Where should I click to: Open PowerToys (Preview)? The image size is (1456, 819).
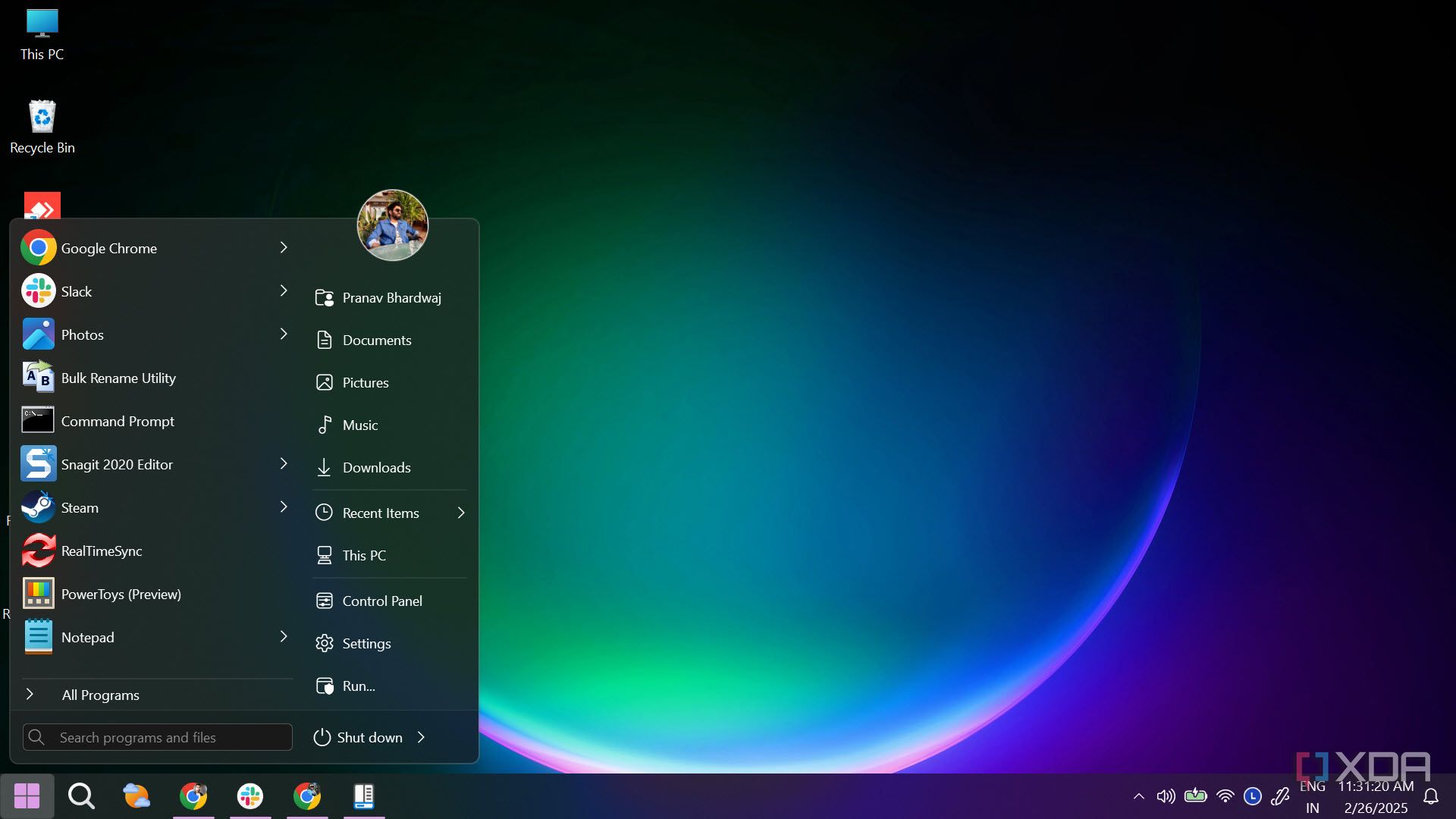pos(121,594)
